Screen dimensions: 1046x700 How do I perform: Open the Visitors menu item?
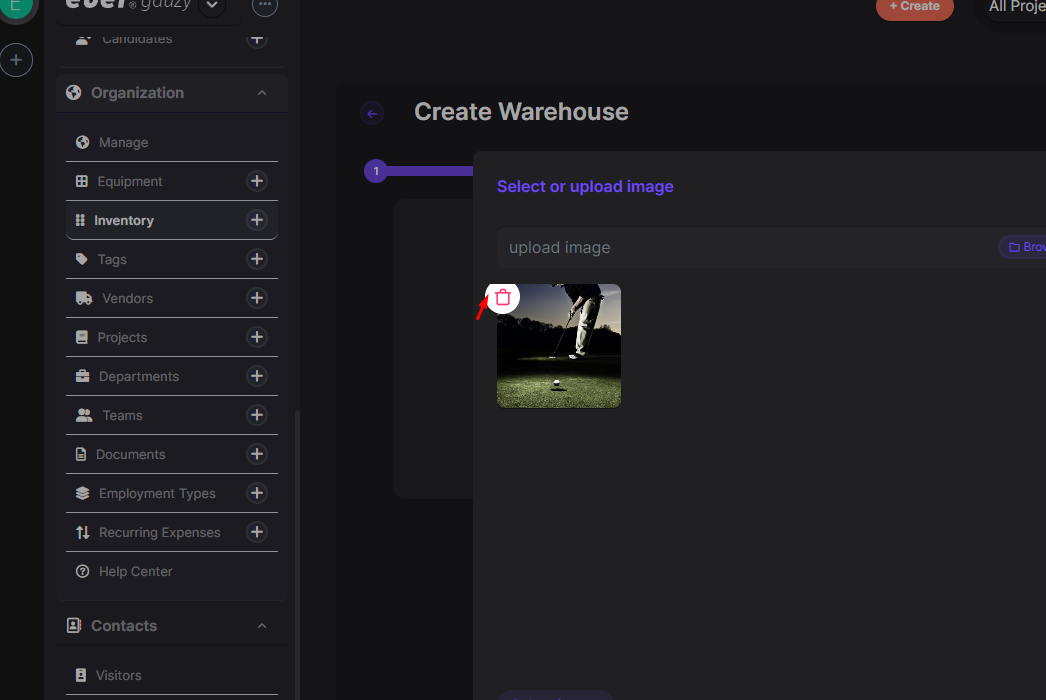click(171, 675)
